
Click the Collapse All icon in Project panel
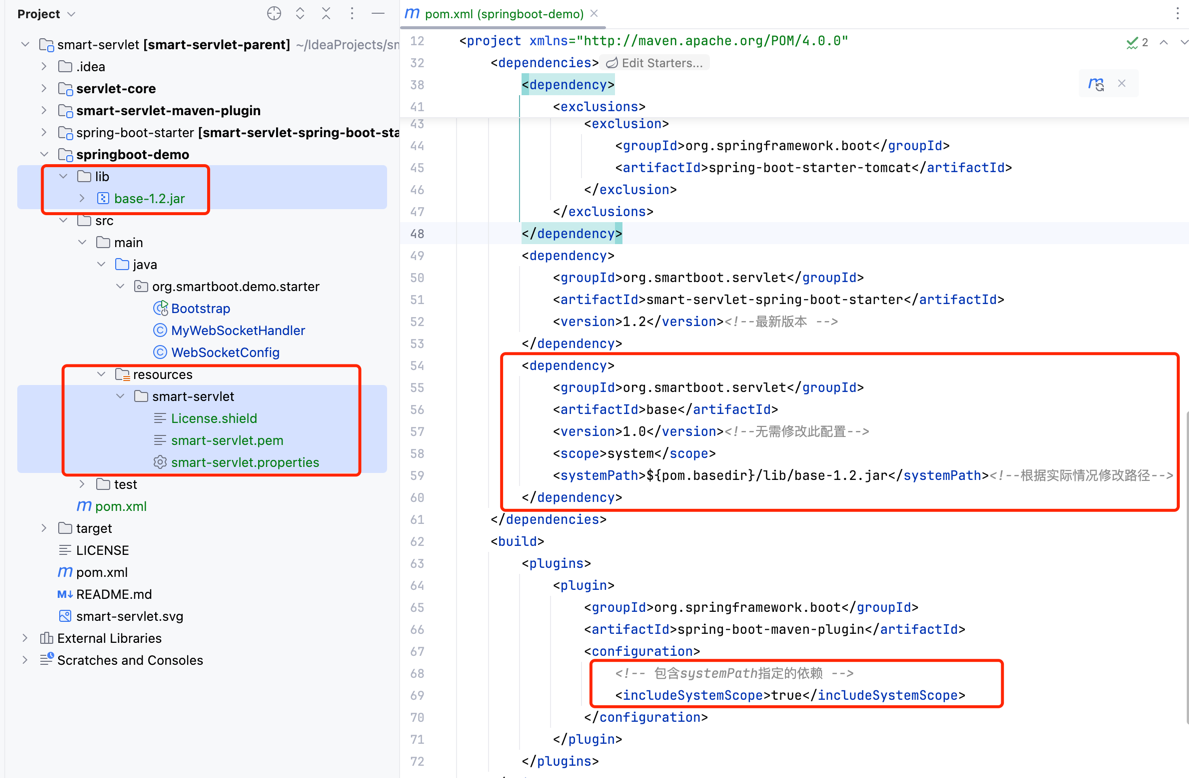326,14
